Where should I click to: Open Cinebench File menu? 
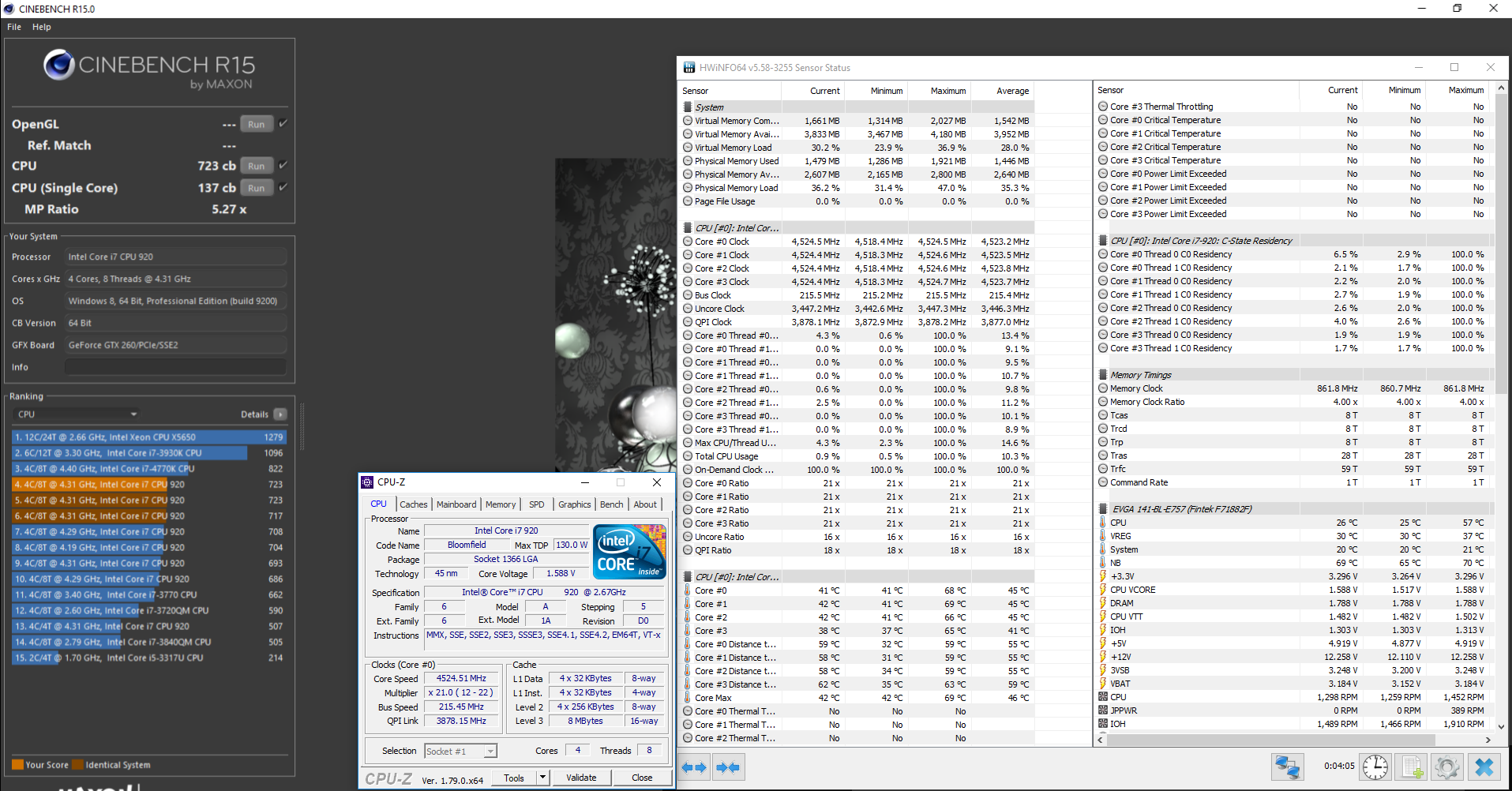point(14,27)
